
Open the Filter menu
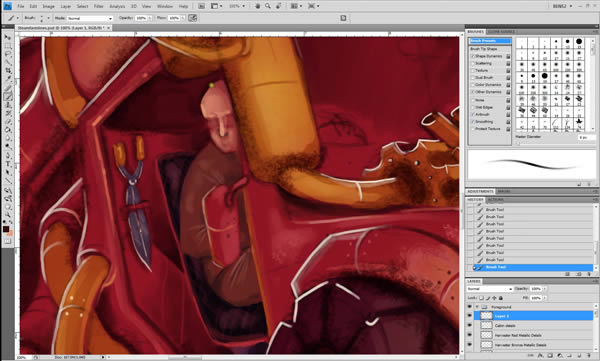tap(99, 7)
